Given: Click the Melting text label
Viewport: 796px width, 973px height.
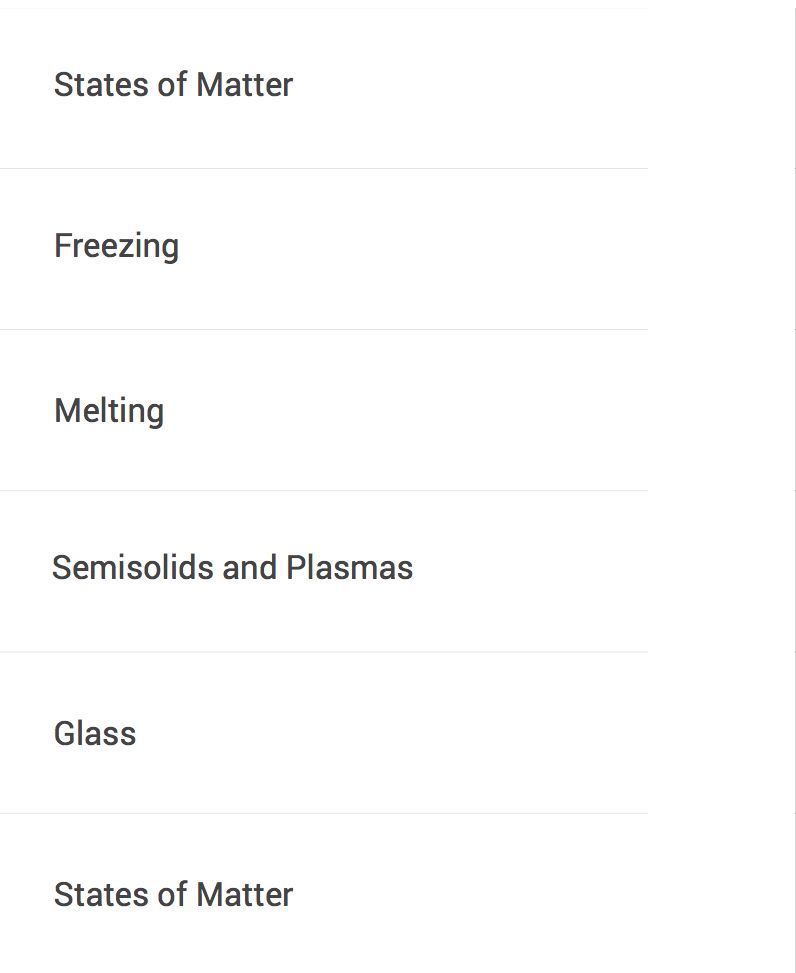Looking at the screenshot, I should [x=109, y=410].
